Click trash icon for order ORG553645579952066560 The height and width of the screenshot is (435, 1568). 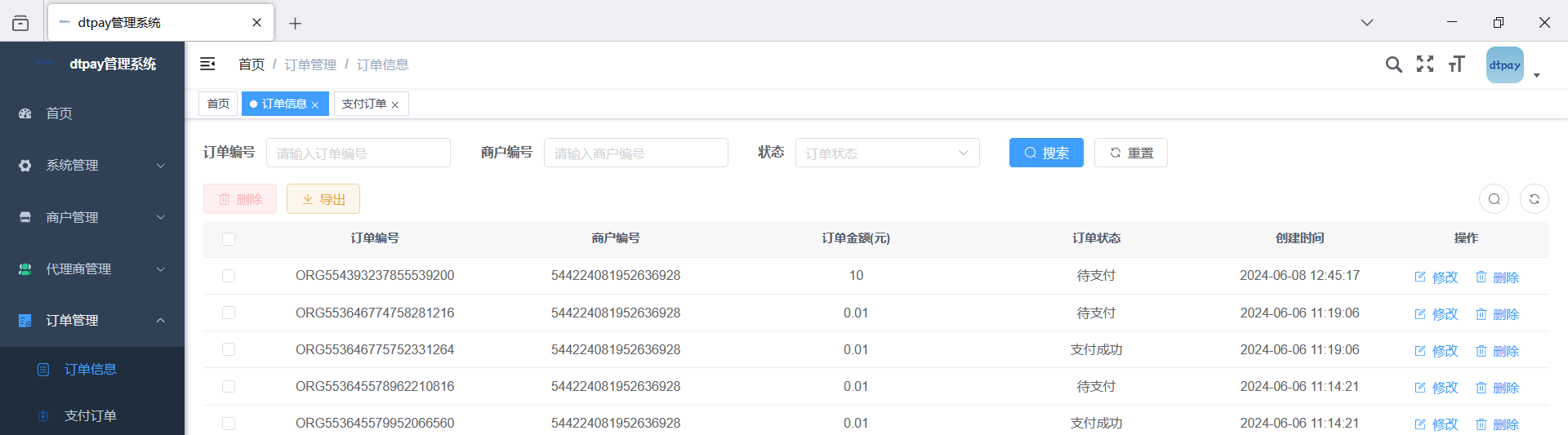coord(1481,424)
